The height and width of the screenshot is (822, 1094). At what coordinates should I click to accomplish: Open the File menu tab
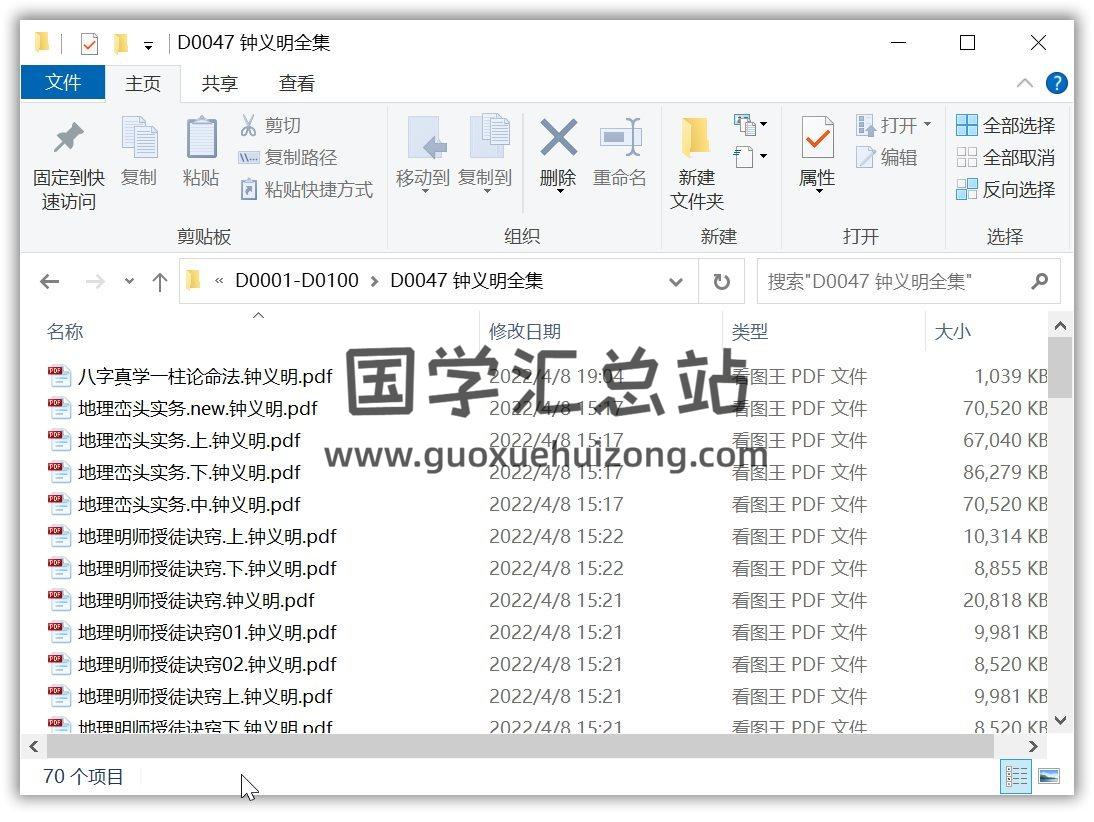coord(63,83)
